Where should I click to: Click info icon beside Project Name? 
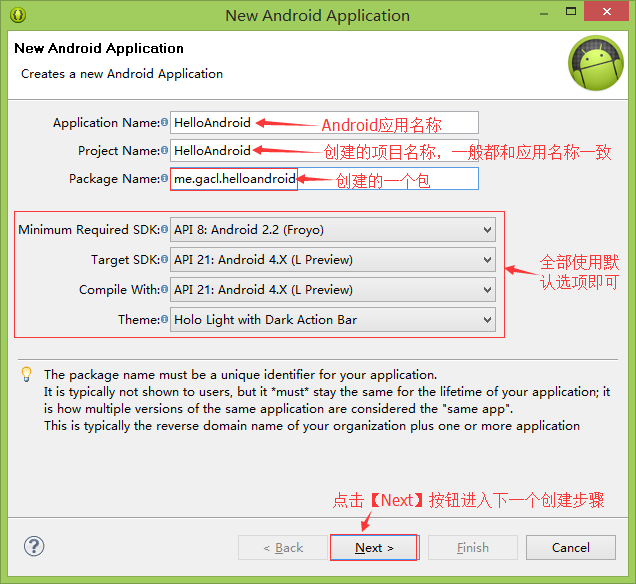[x=164, y=150]
